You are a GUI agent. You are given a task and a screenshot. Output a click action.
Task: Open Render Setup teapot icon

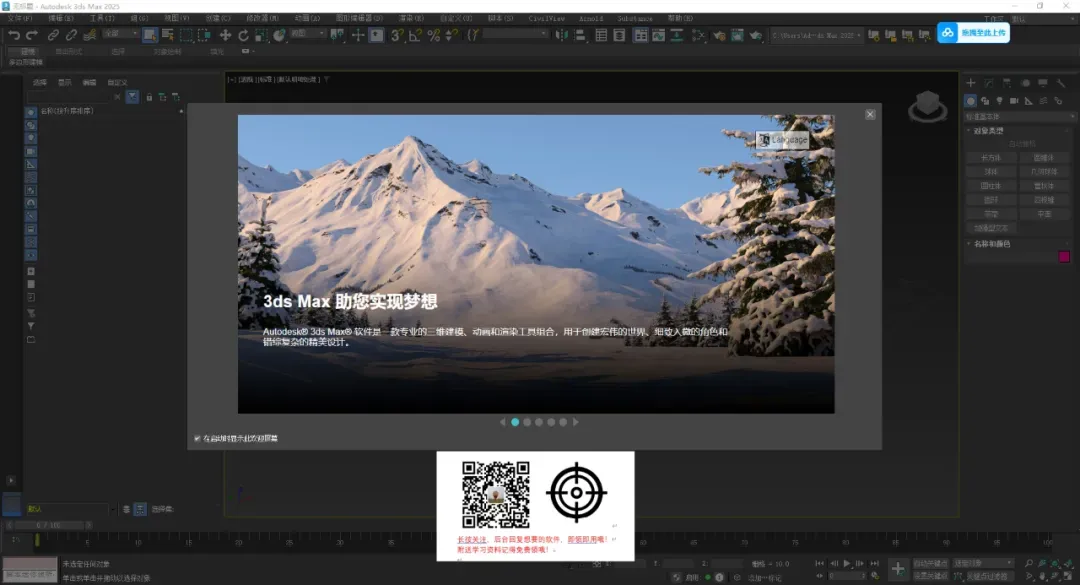tap(719, 35)
